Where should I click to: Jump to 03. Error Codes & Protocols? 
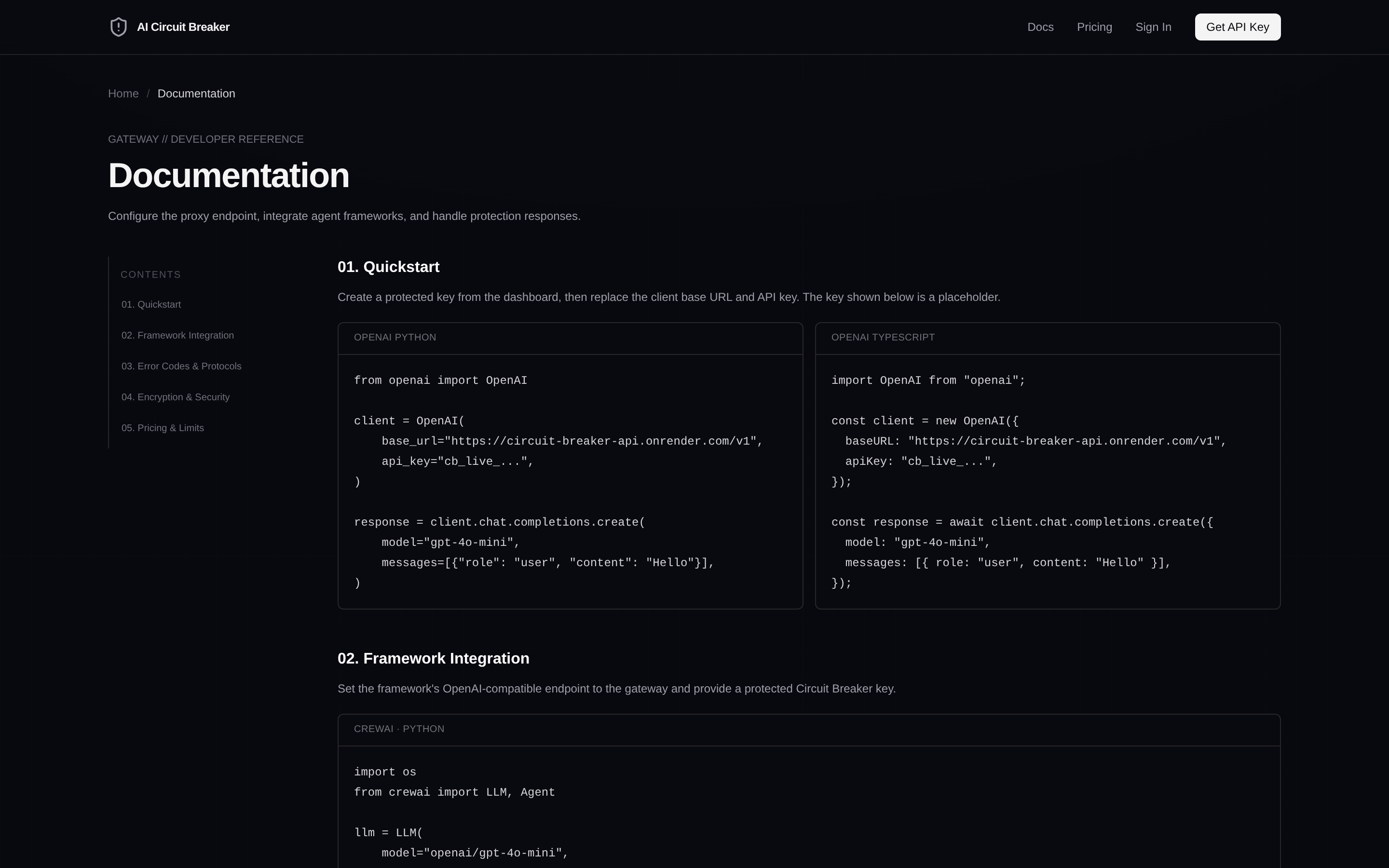point(181,366)
